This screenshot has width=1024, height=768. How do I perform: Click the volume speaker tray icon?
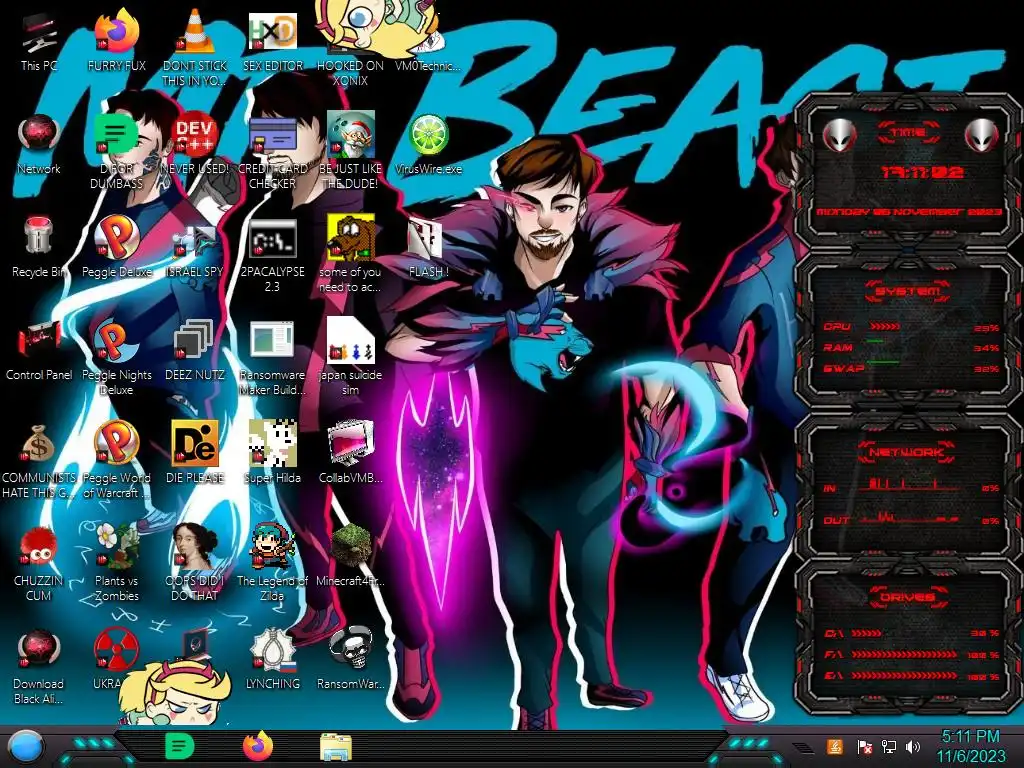click(913, 746)
